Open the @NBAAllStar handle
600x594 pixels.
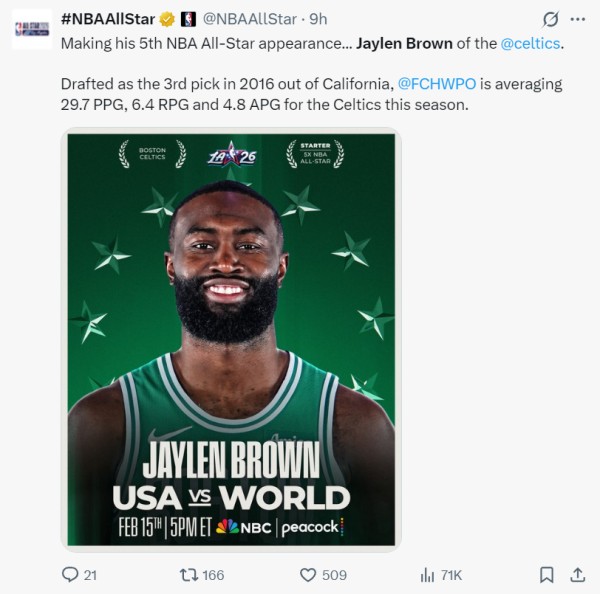click(249, 19)
